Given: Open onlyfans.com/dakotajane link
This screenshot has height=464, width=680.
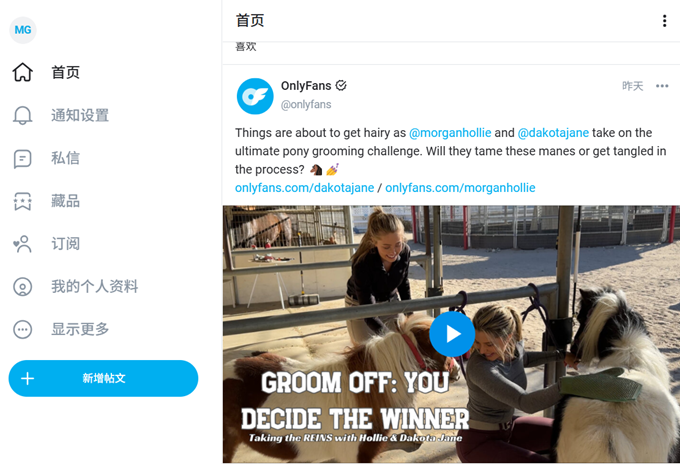Looking at the screenshot, I should coord(304,188).
